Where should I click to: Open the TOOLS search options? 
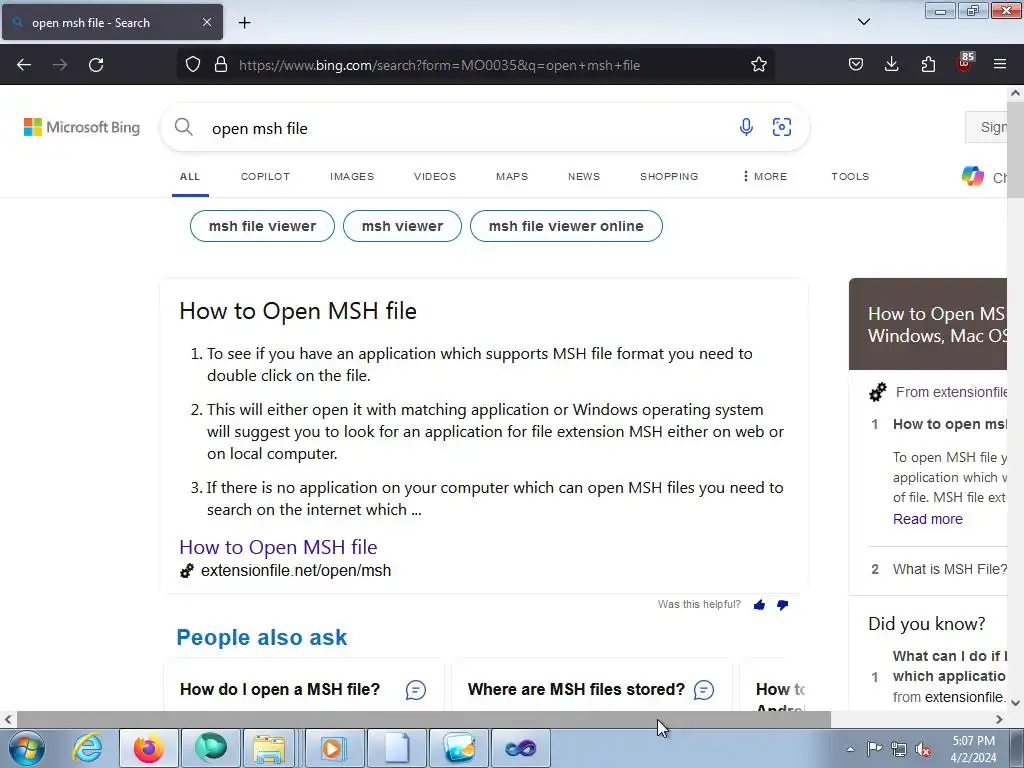click(x=850, y=177)
